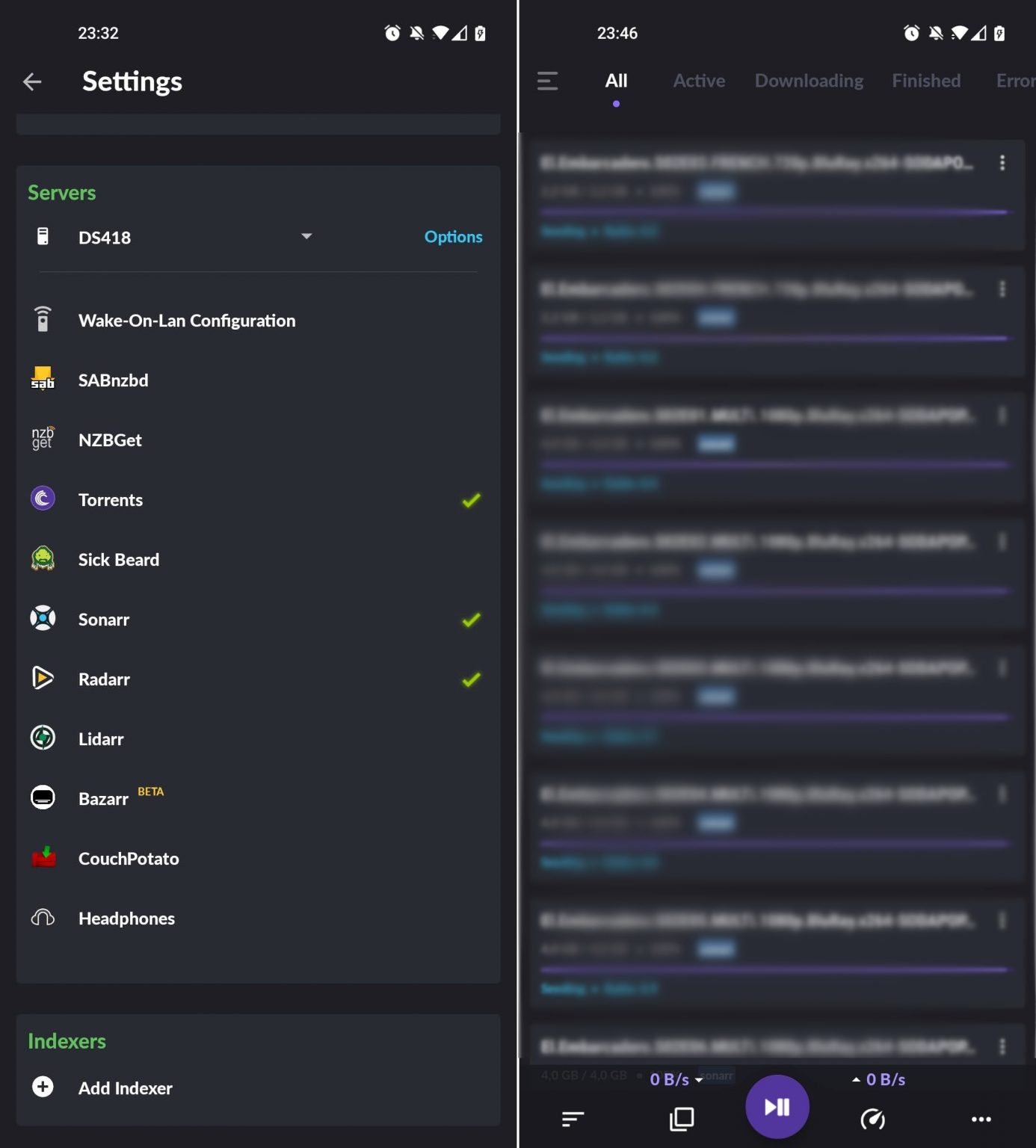Switch to the Active tab
Viewport: 1036px width, 1148px height.
699,81
